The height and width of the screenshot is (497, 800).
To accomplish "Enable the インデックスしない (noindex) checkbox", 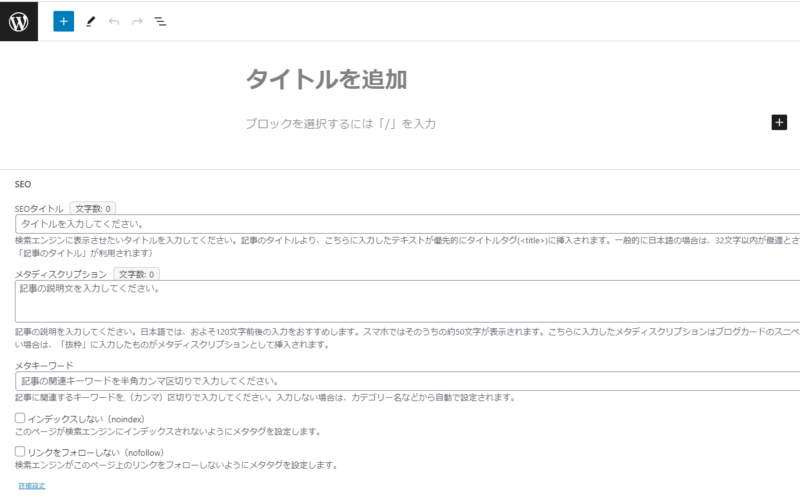I will 21,418.
